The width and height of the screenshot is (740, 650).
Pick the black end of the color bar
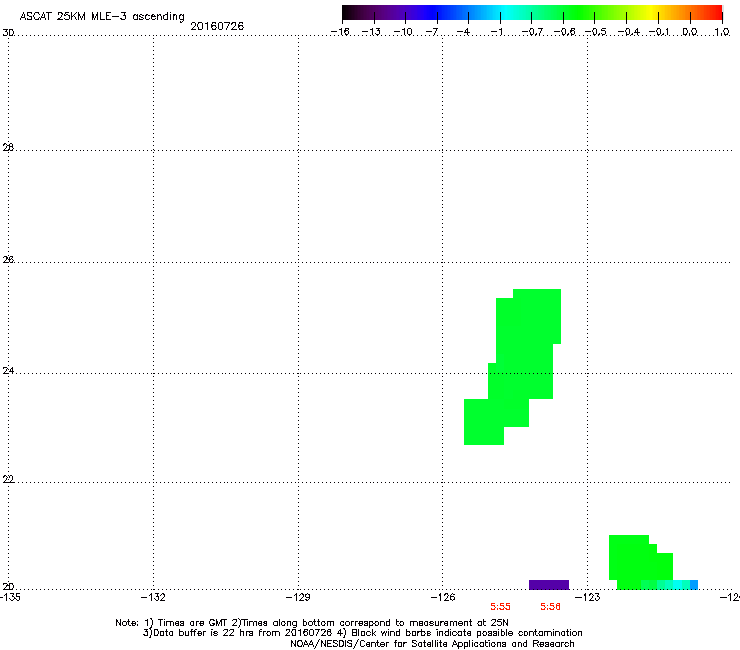tap(348, 13)
